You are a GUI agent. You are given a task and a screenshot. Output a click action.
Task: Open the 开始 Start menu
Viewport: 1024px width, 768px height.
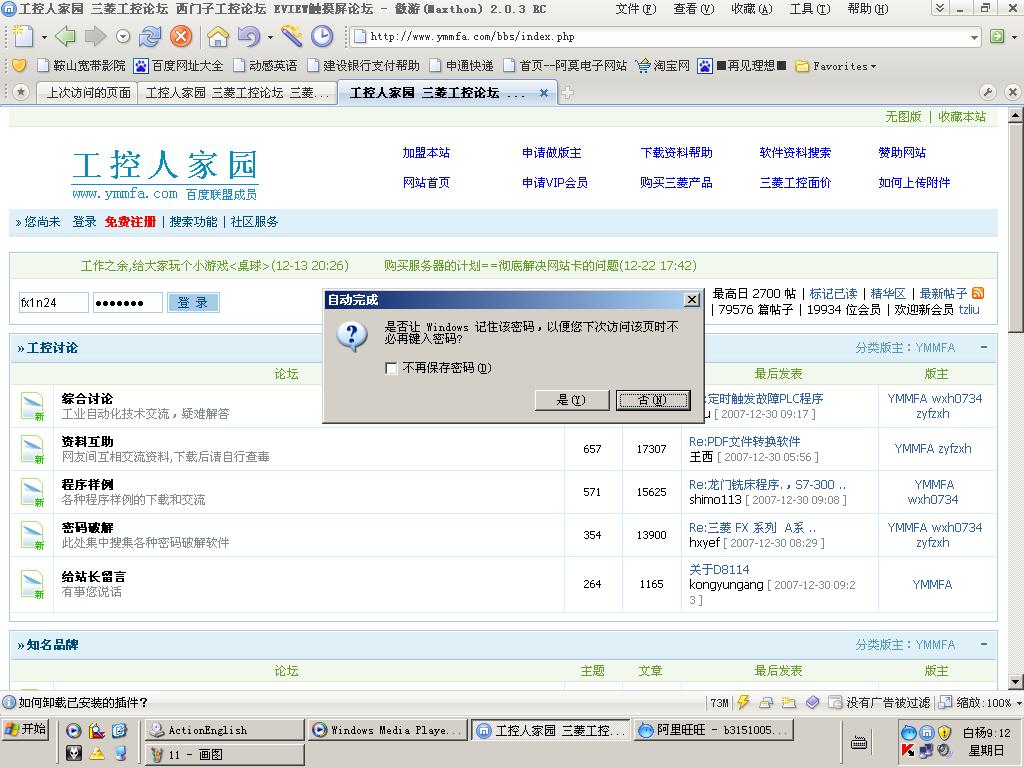pos(25,729)
